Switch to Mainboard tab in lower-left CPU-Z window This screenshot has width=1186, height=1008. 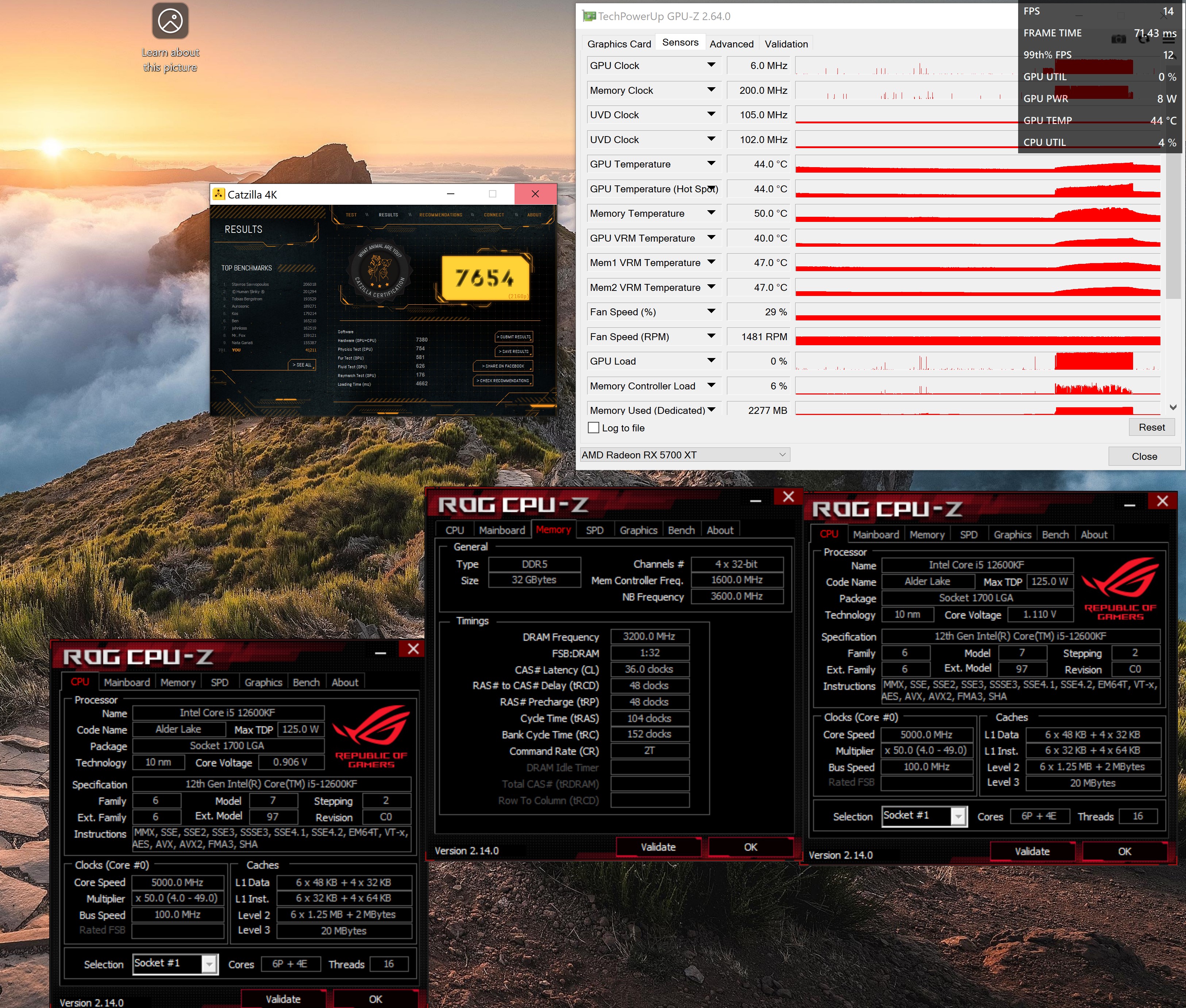point(126,682)
